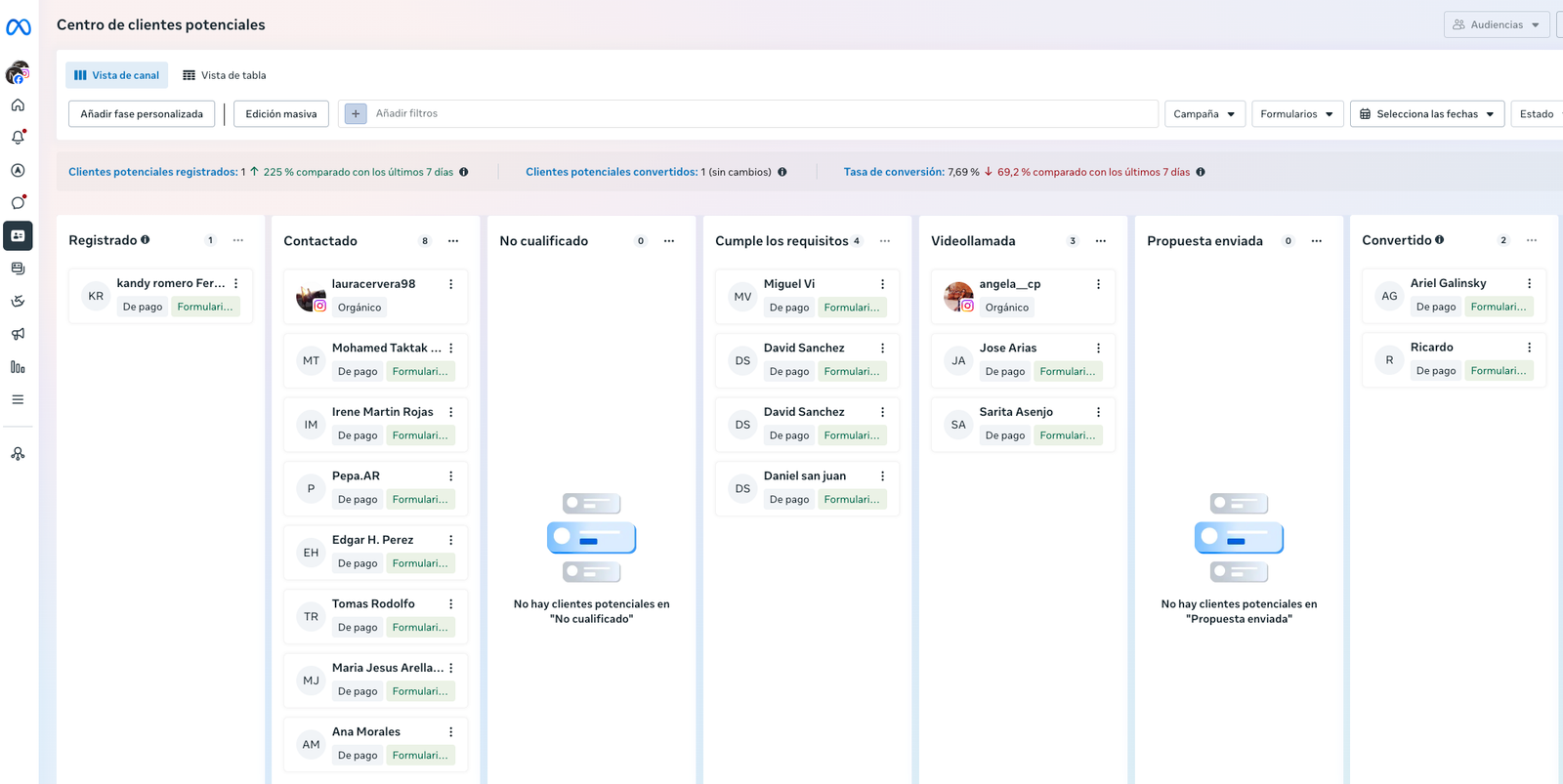Open the sidebar icon directly below the content cards icon
The image size is (1563, 784).
pos(18,301)
